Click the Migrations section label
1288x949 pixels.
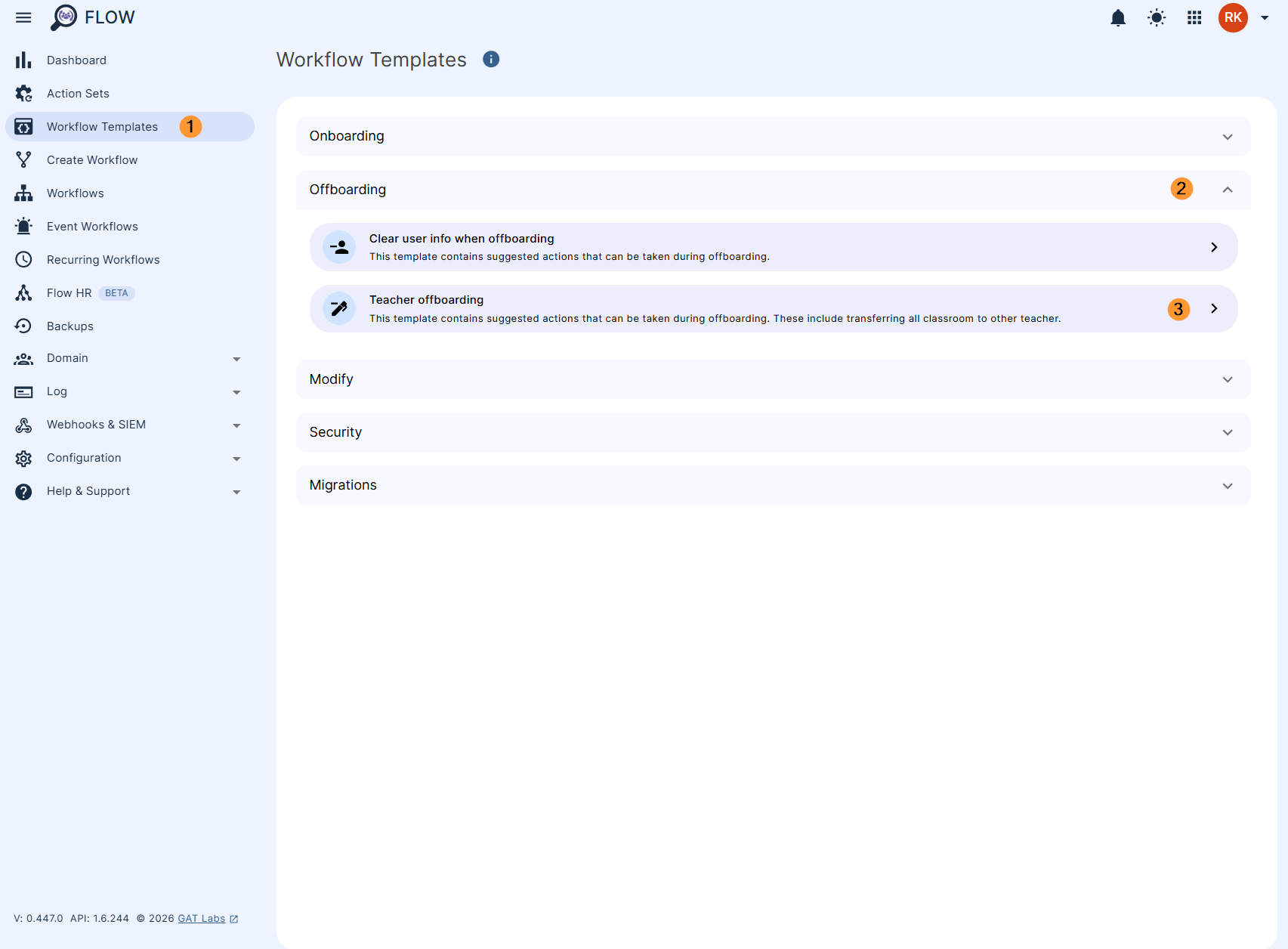(x=343, y=485)
